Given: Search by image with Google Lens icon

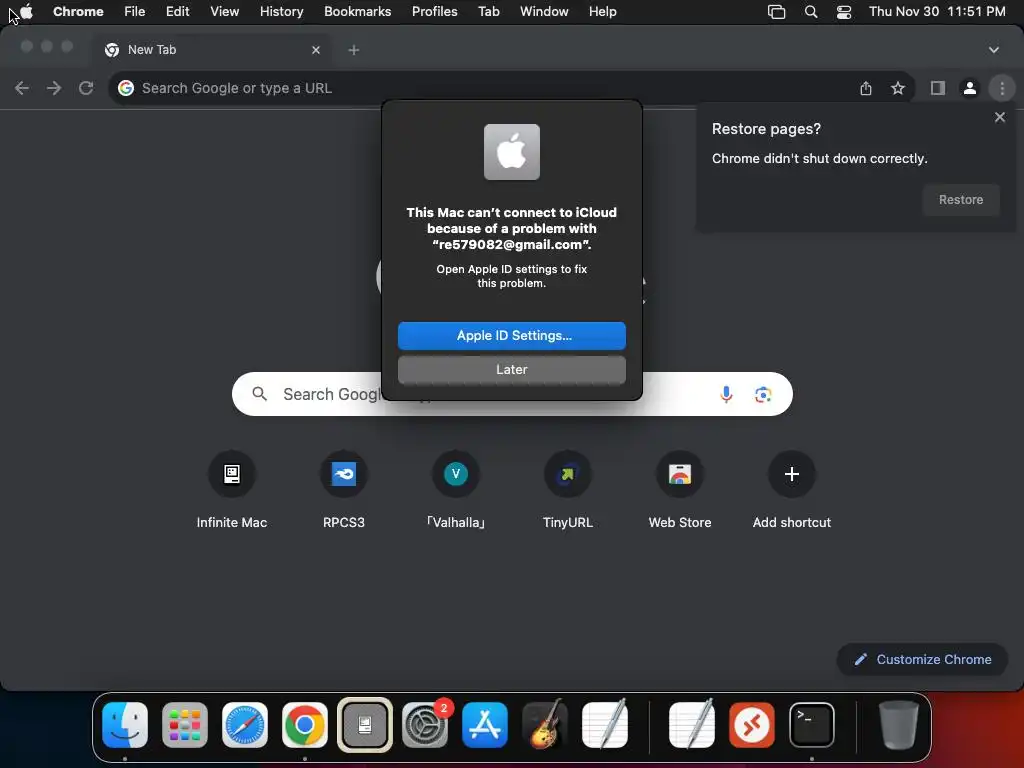Looking at the screenshot, I should click(763, 394).
